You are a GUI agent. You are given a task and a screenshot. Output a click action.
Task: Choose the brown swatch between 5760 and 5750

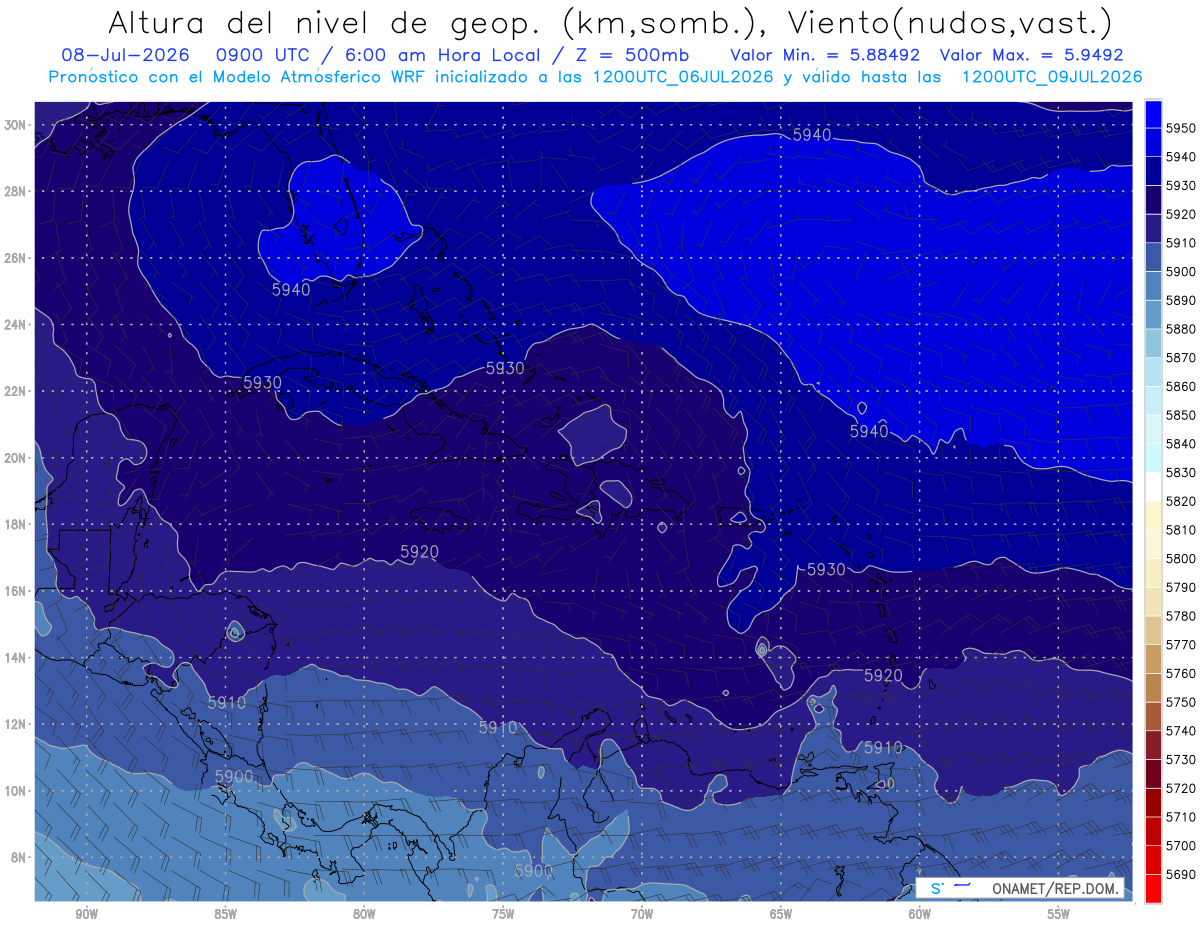click(1153, 687)
